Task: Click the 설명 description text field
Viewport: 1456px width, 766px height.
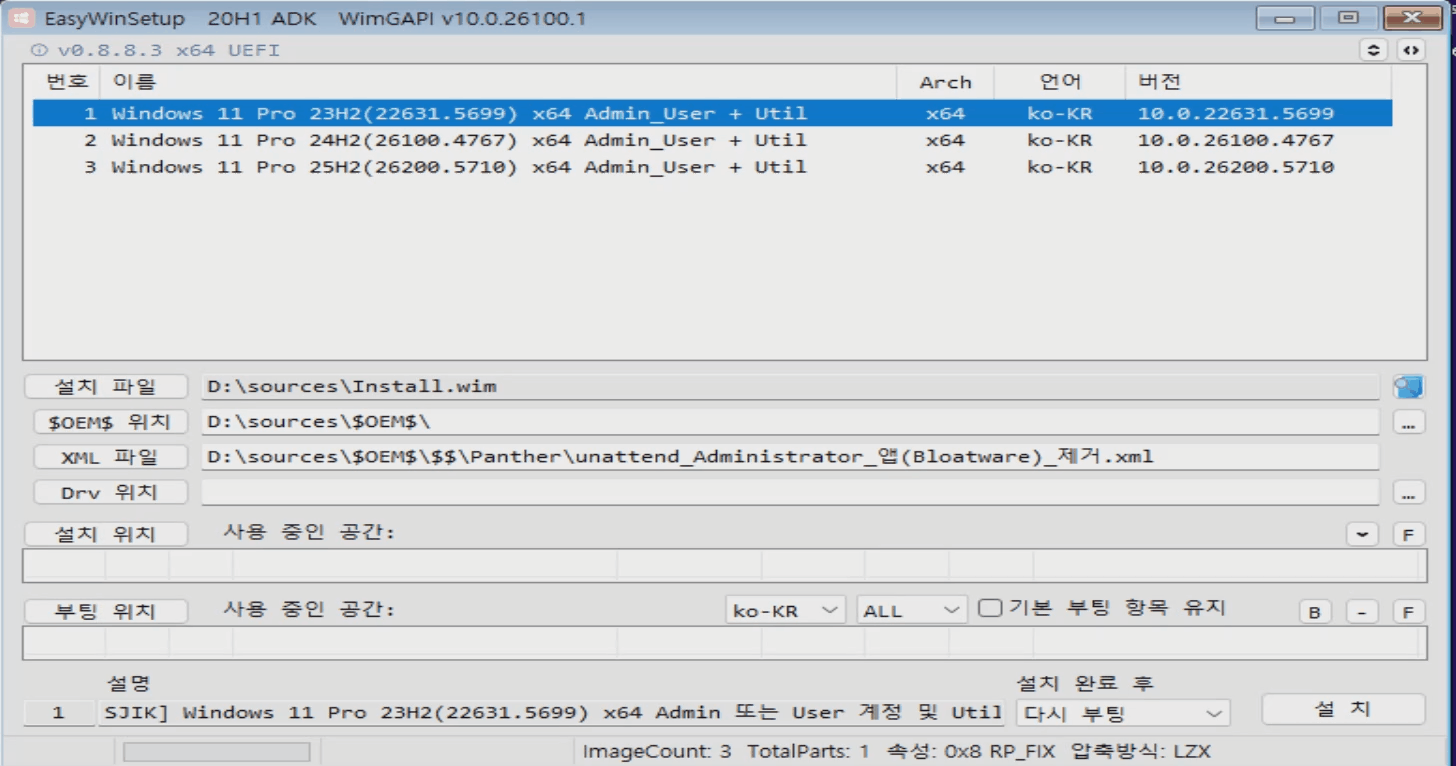Action: pyautogui.click(x=551, y=713)
